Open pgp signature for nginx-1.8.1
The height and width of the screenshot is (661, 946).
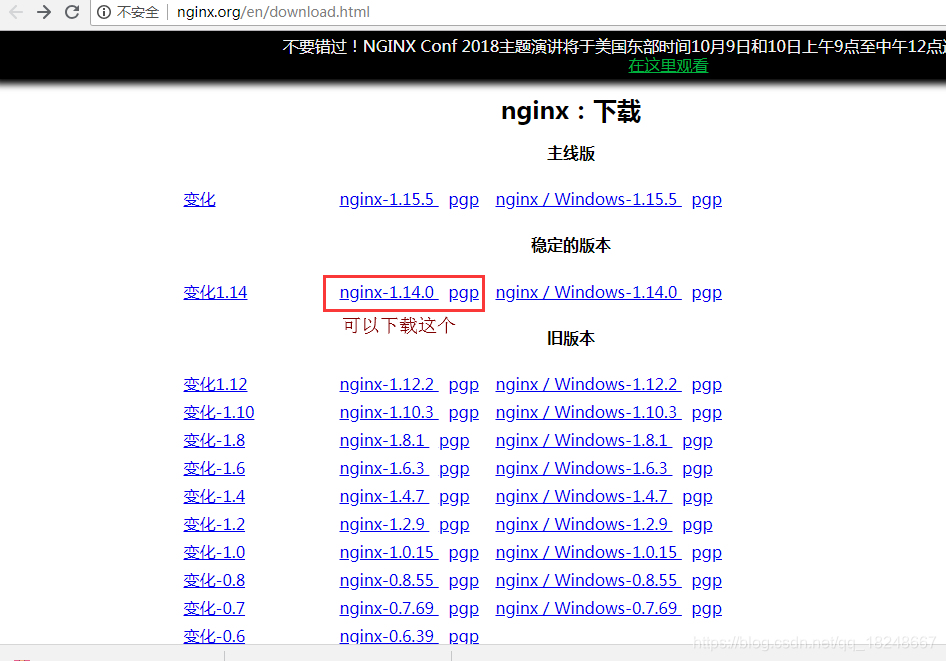454,441
